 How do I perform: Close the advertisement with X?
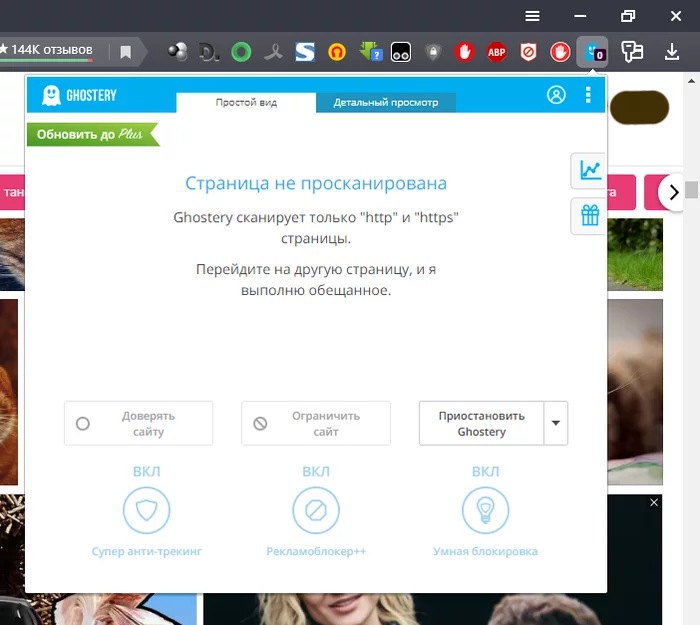(x=654, y=503)
